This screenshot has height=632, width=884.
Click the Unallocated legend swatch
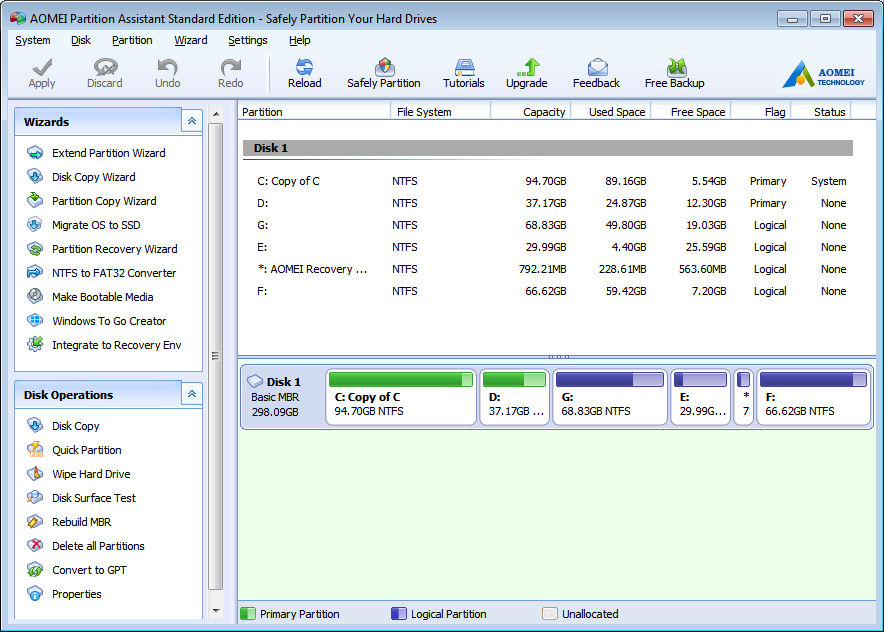(x=550, y=613)
